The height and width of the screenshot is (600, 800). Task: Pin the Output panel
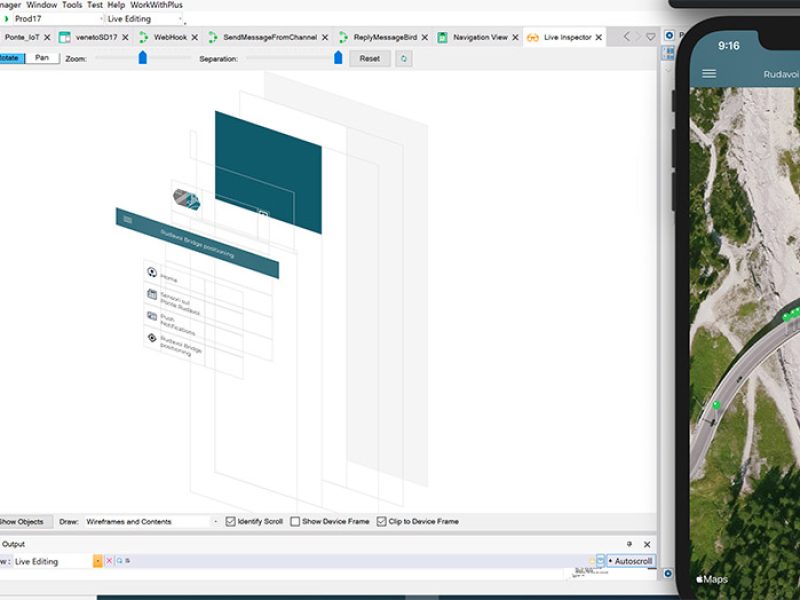(x=629, y=544)
